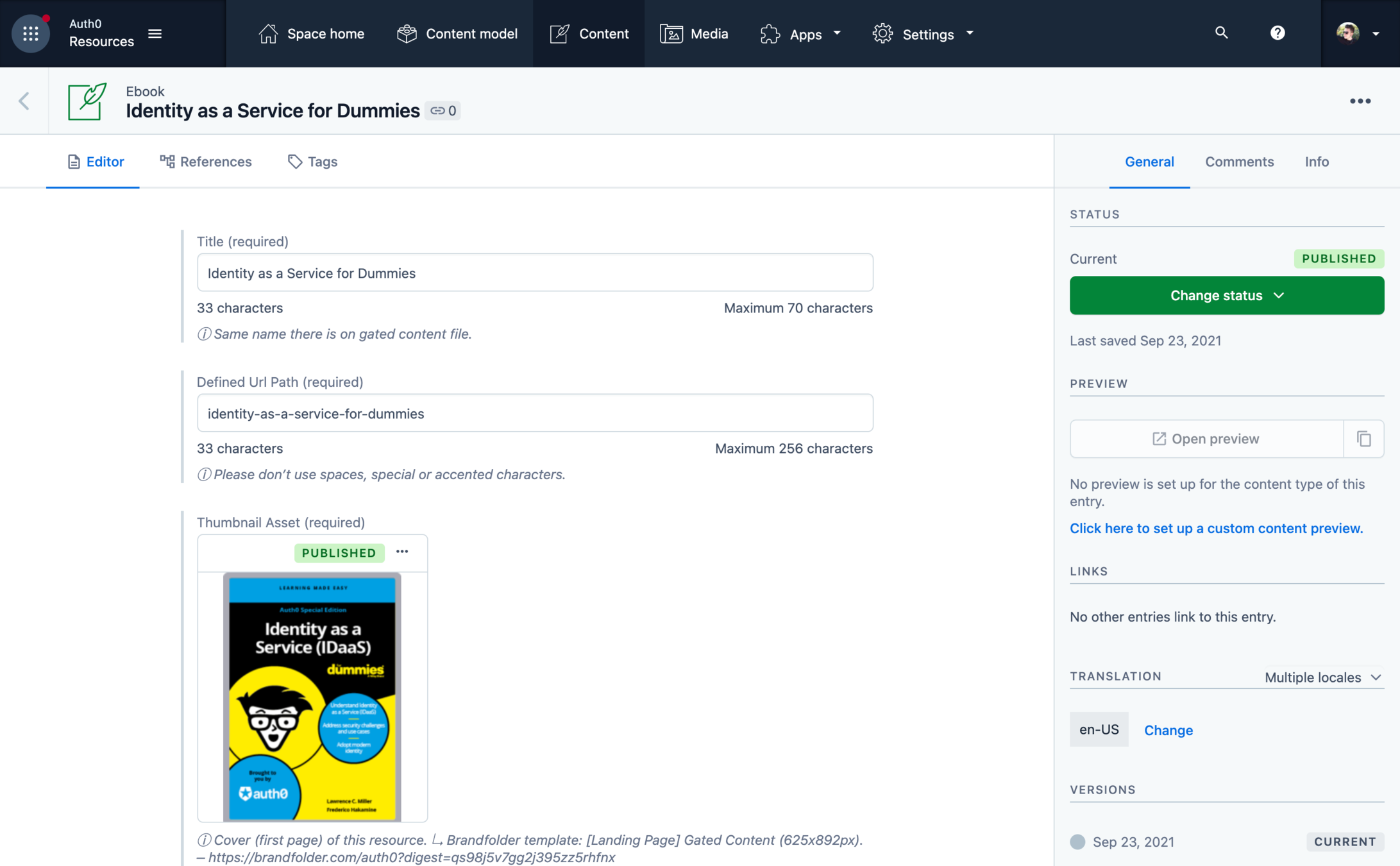Click the Ebook entry feather icon
The width and height of the screenshot is (1400, 866).
tap(87, 101)
